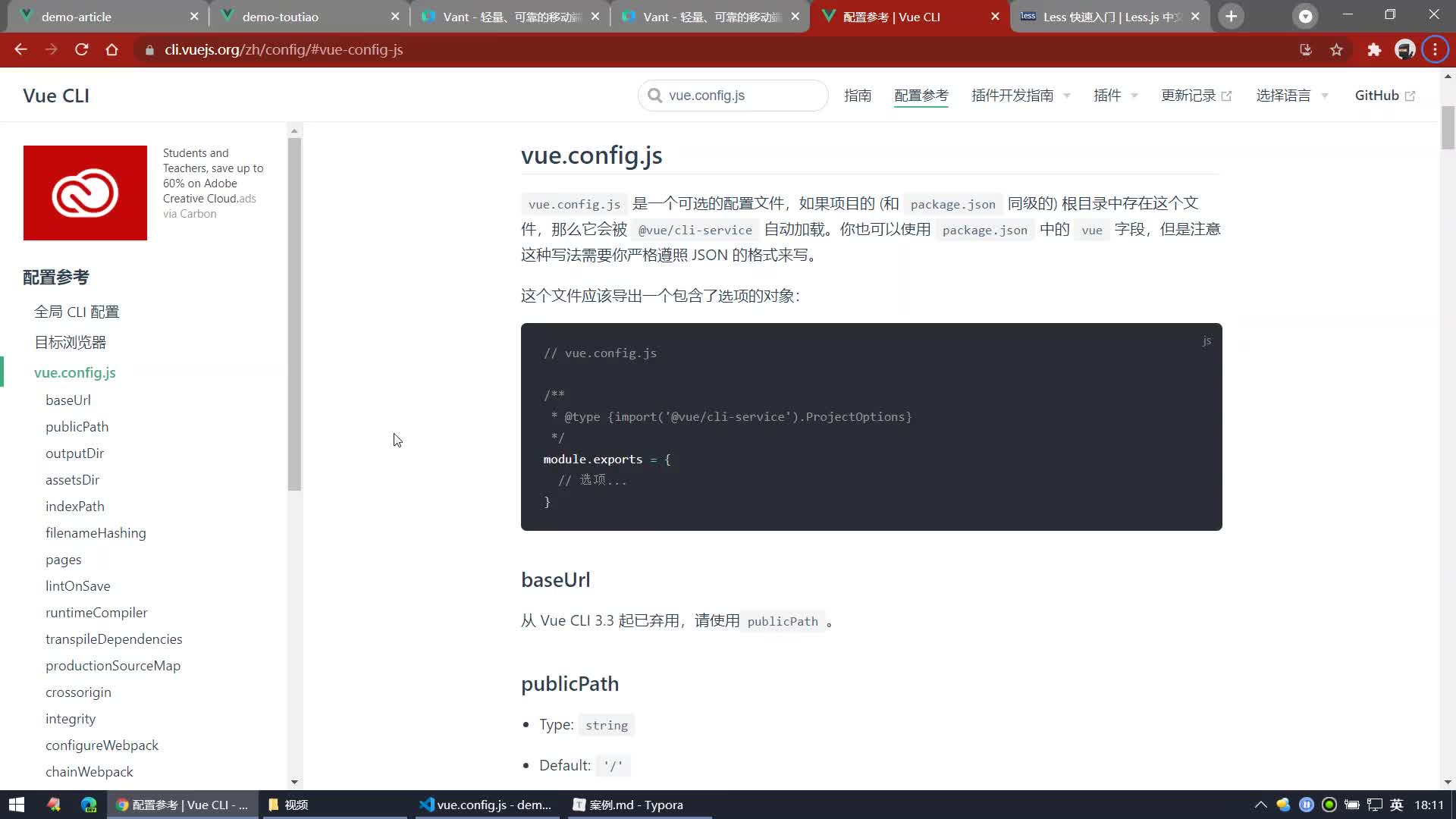Bookmark this page with the star icon
Viewport: 1456px width, 819px height.
pos(1336,50)
